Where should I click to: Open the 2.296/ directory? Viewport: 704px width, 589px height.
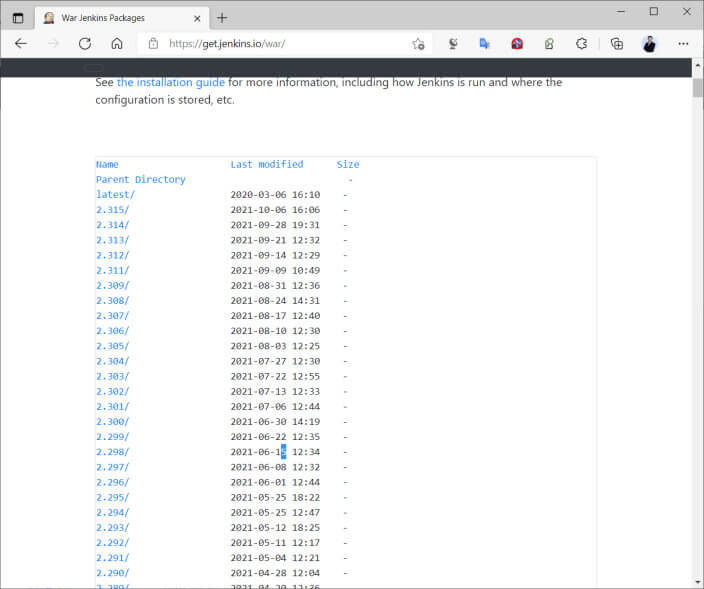pyautogui.click(x=112, y=483)
